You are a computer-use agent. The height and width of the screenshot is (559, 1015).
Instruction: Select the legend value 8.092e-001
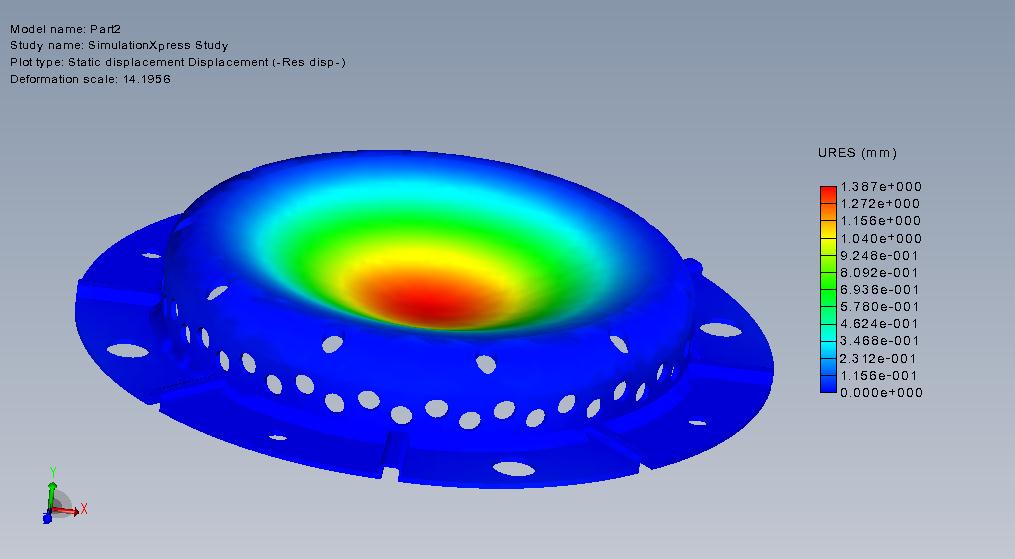pyautogui.click(x=879, y=272)
